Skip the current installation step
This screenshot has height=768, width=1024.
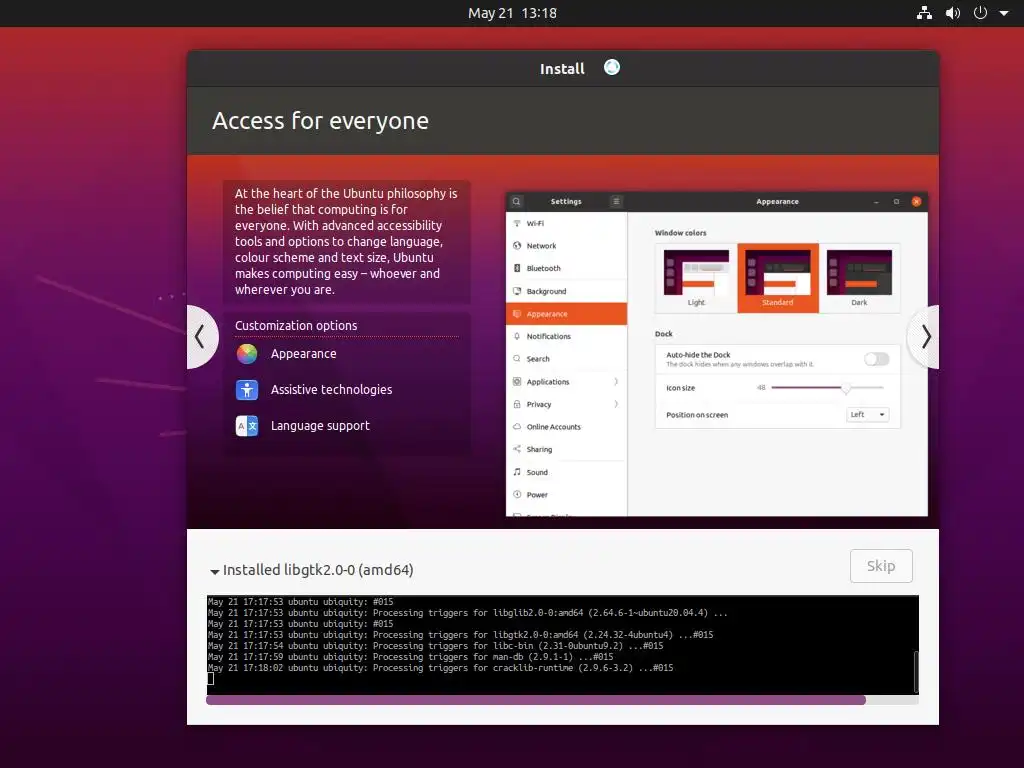[x=881, y=566]
